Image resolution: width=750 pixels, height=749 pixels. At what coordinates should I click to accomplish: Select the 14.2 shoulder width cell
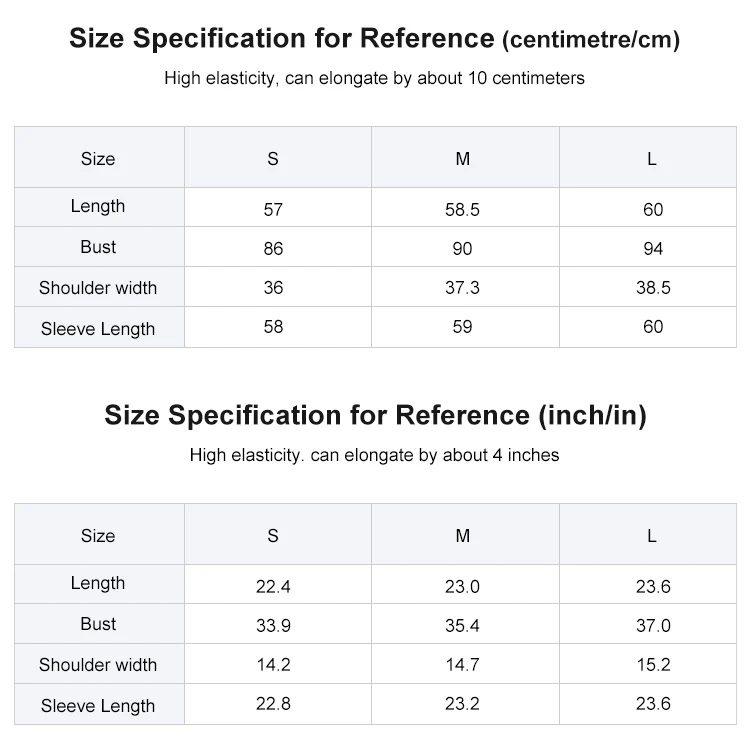273,664
